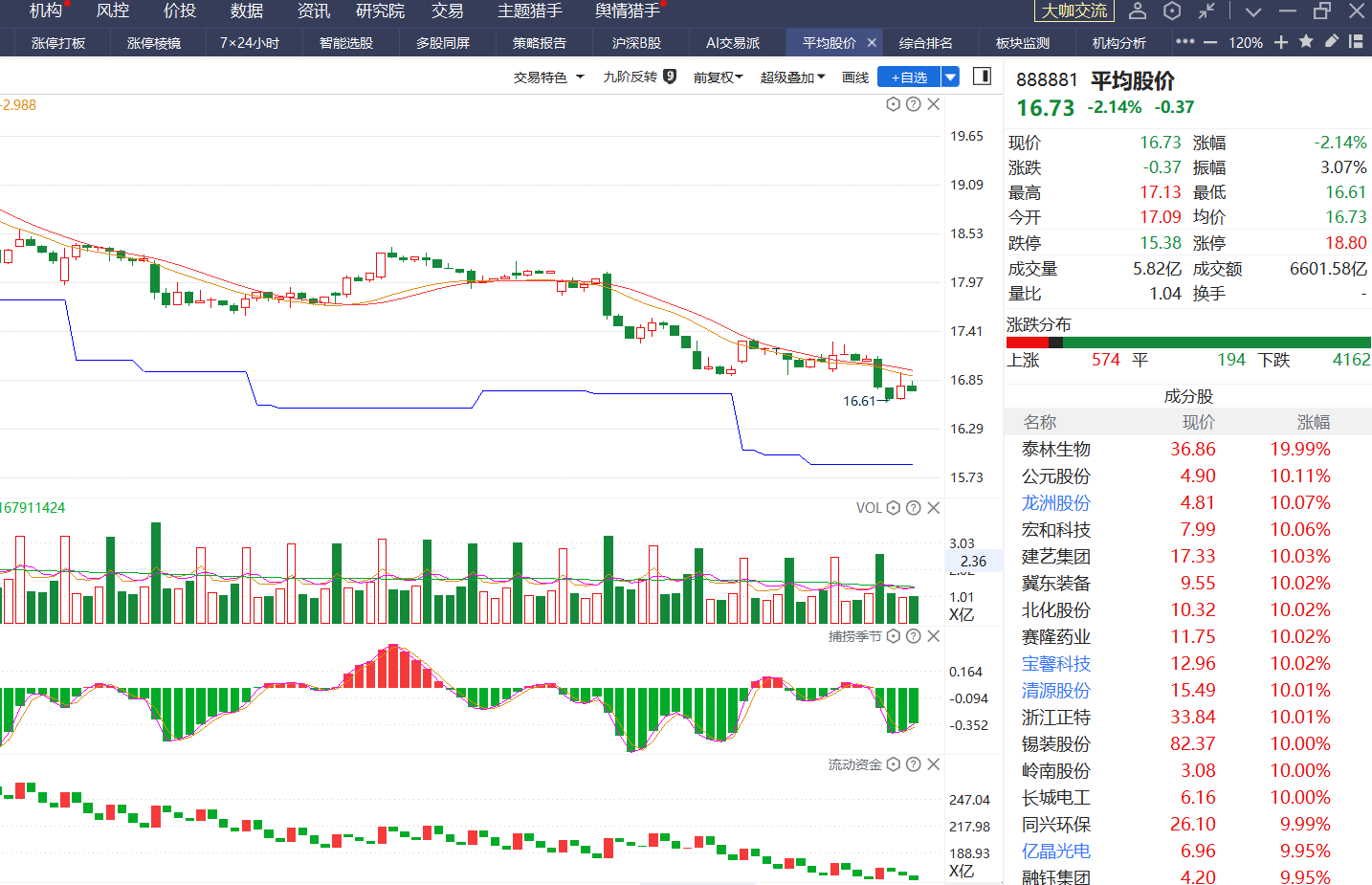Open 捕捞季节 panel settings icon

point(894,636)
